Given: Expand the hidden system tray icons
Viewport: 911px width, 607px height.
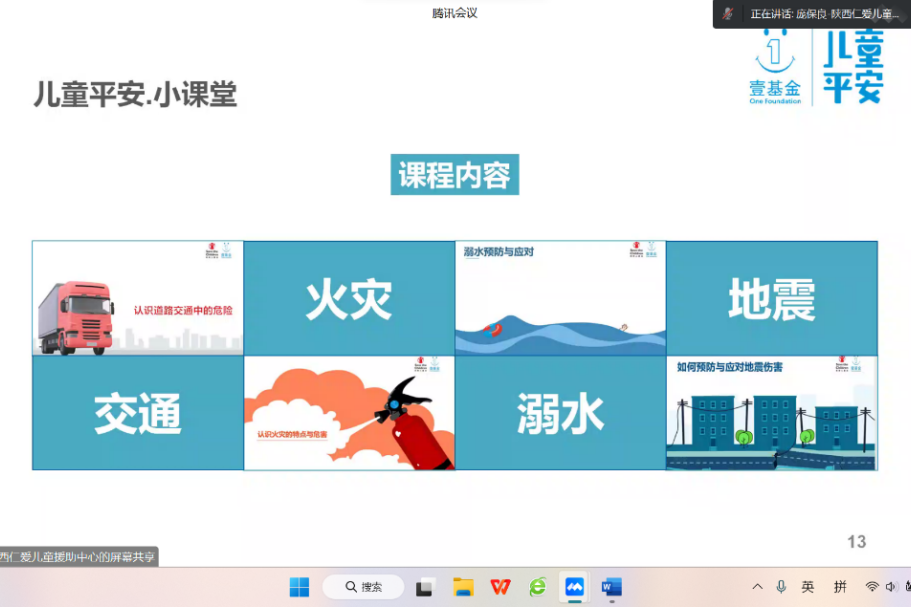Looking at the screenshot, I should tap(757, 587).
